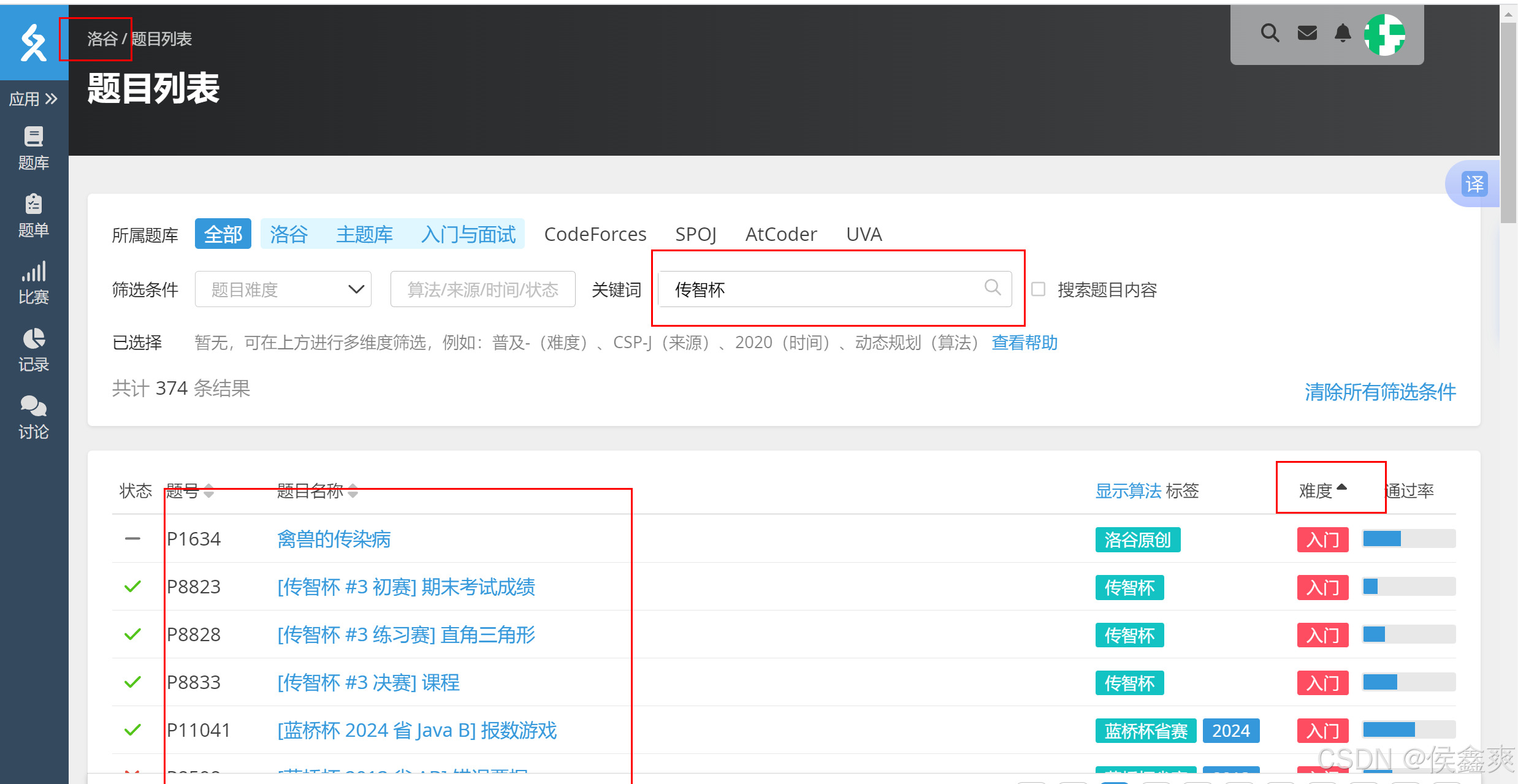Expand the 应用 sidebar menu
The height and width of the screenshot is (784, 1518).
coord(34,99)
